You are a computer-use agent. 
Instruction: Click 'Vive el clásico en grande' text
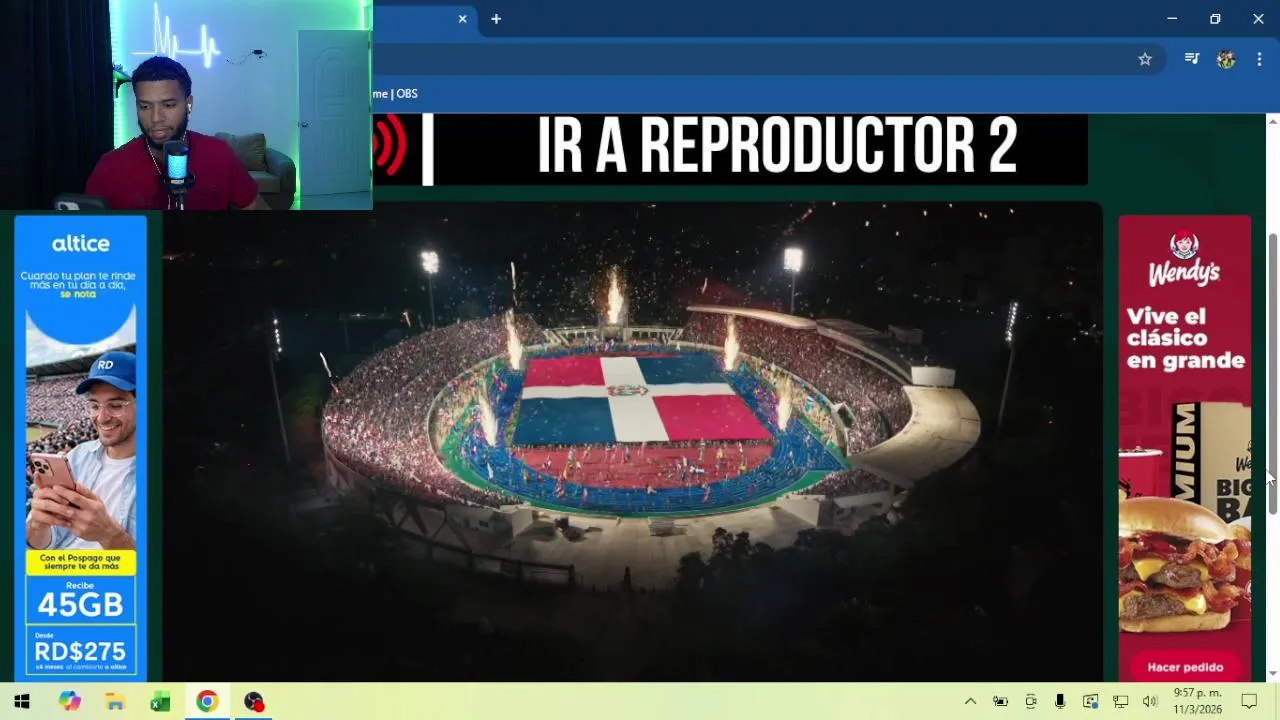1185,338
